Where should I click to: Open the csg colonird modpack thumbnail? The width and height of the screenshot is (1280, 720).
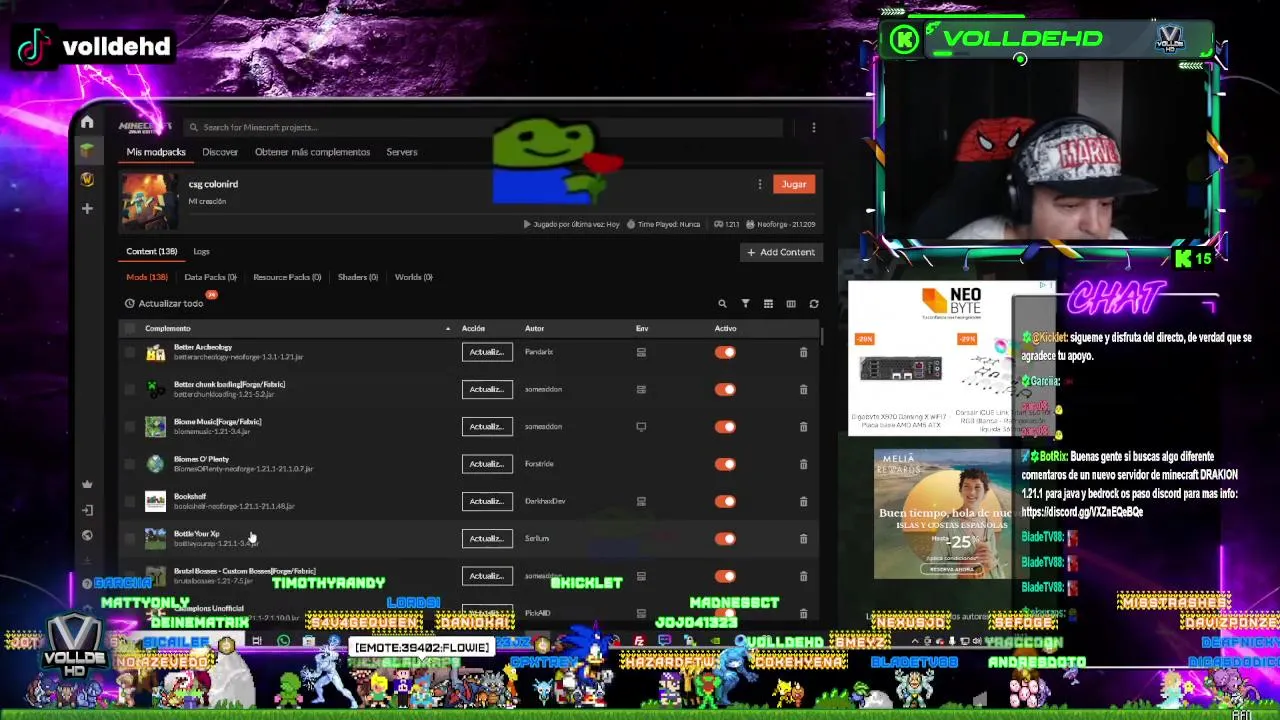149,200
